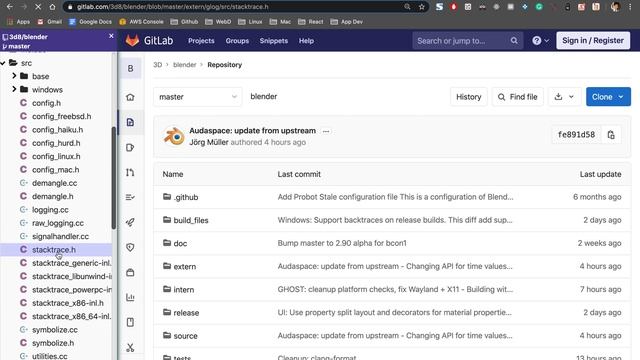
Task: Close the 3d8/blender file tree panel
Action: (111, 36)
